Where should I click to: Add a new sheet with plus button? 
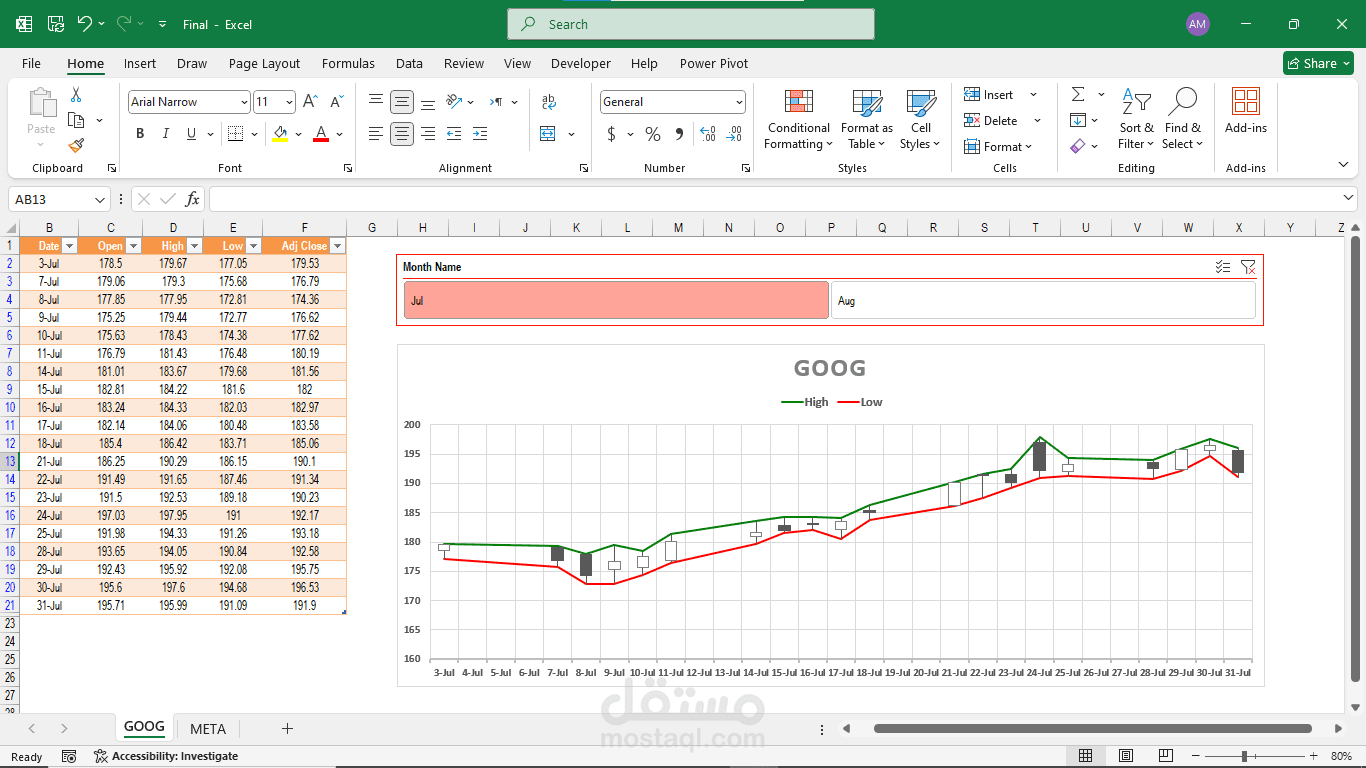point(287,728)
